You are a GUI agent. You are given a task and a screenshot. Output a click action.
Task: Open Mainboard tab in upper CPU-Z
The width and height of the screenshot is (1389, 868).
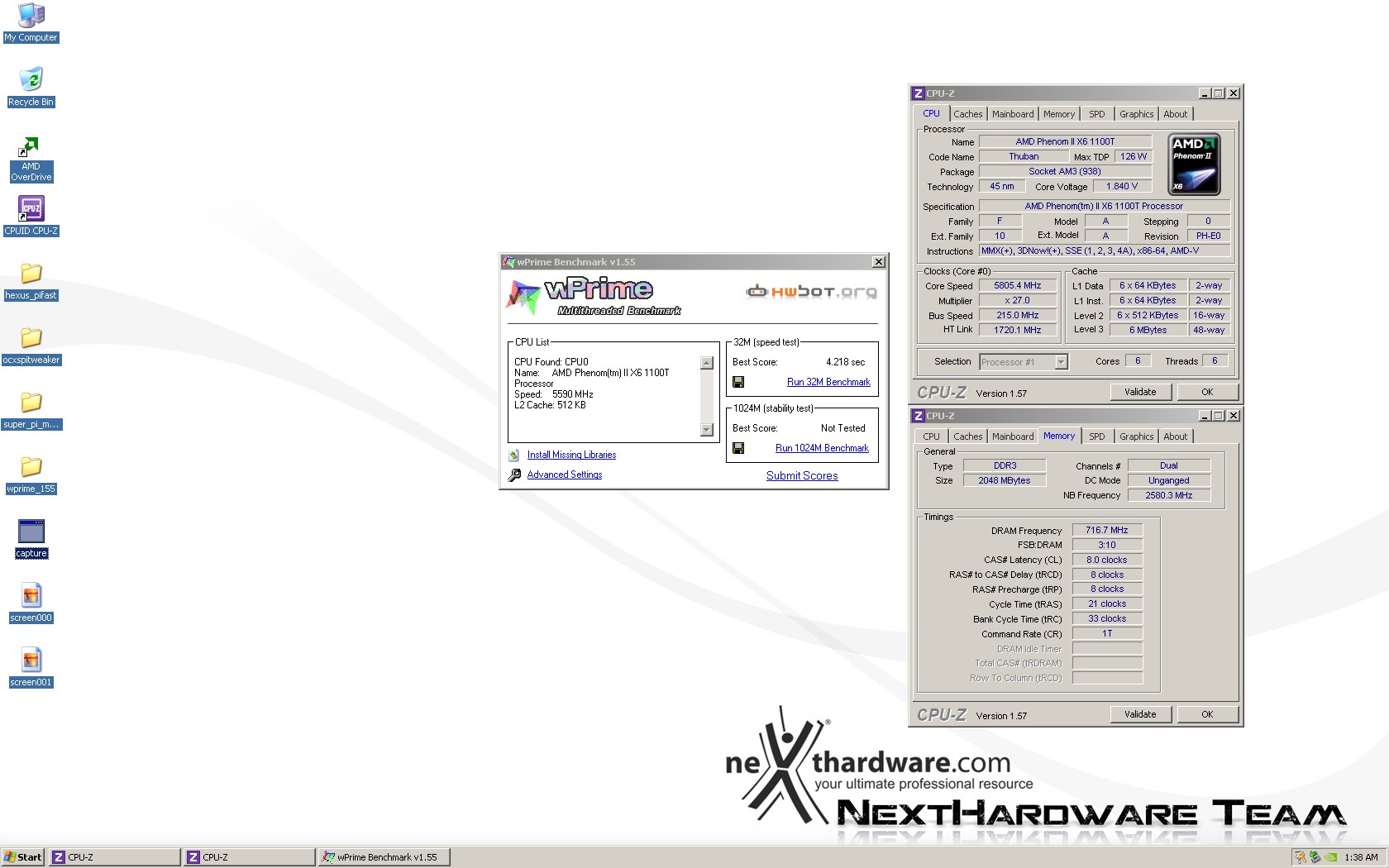1013,114
